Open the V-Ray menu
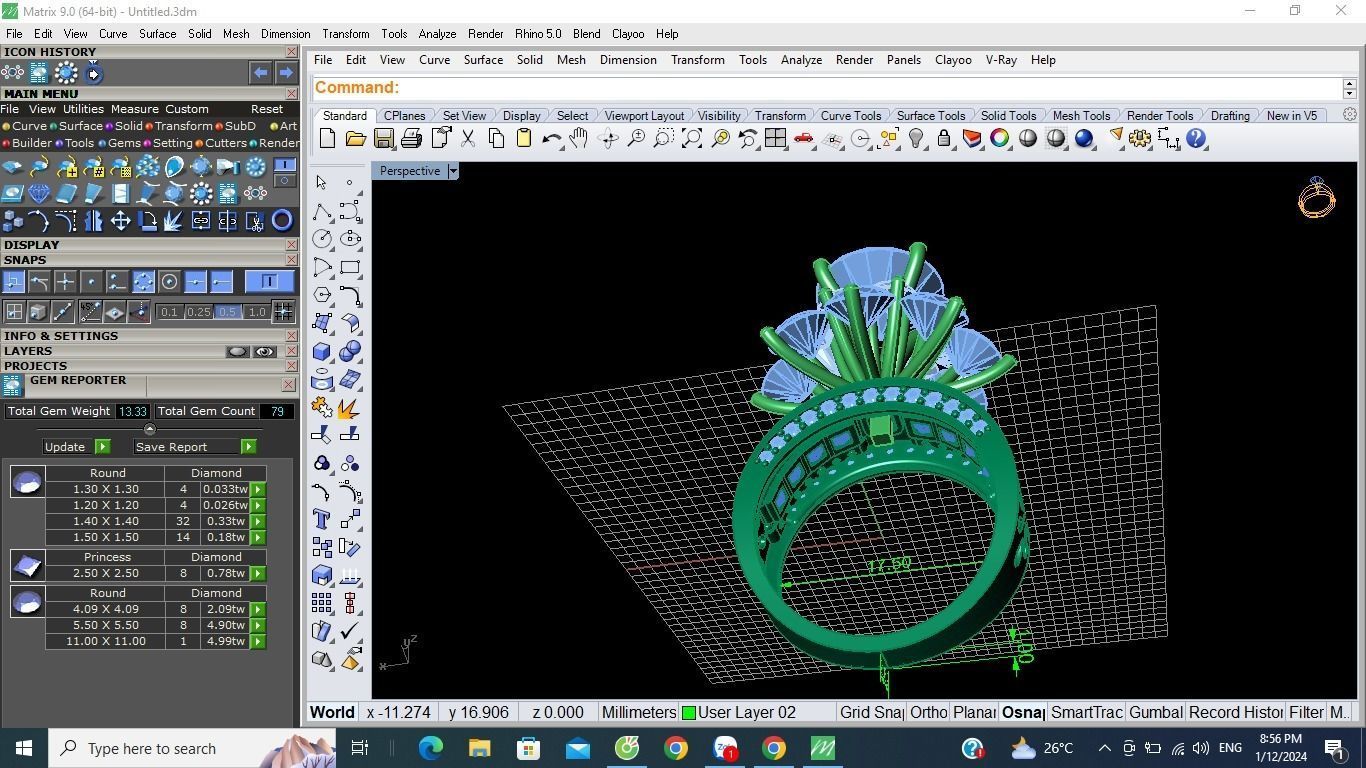Viewport: 1366px width, 768px height. click(x=1001, y=60)
